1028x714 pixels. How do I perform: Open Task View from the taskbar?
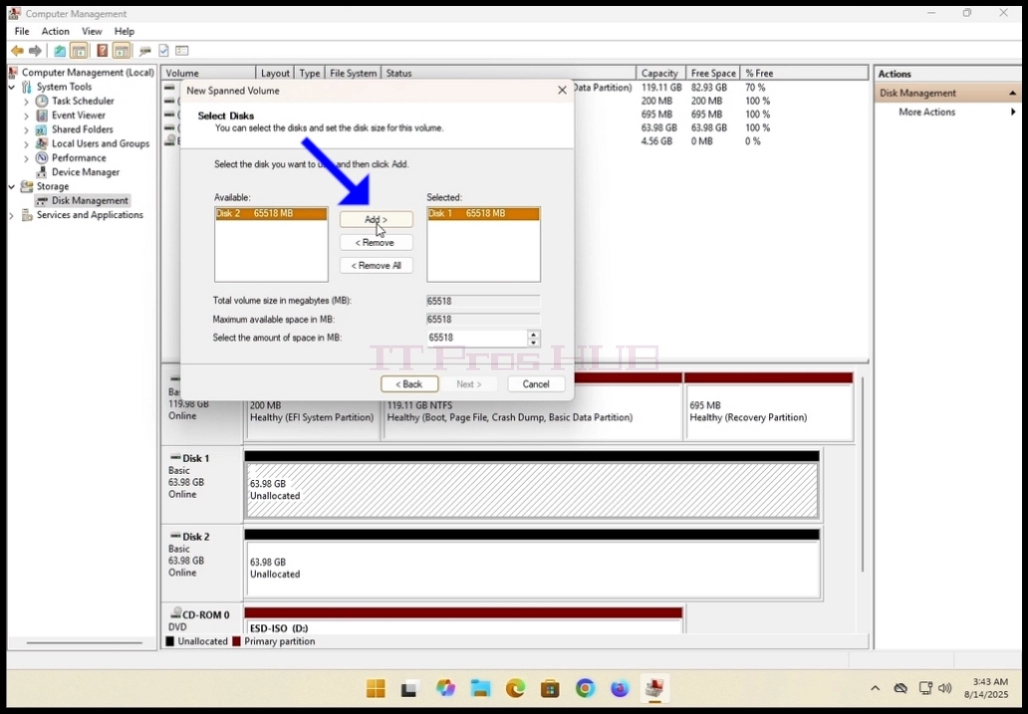tap(410, 688)
